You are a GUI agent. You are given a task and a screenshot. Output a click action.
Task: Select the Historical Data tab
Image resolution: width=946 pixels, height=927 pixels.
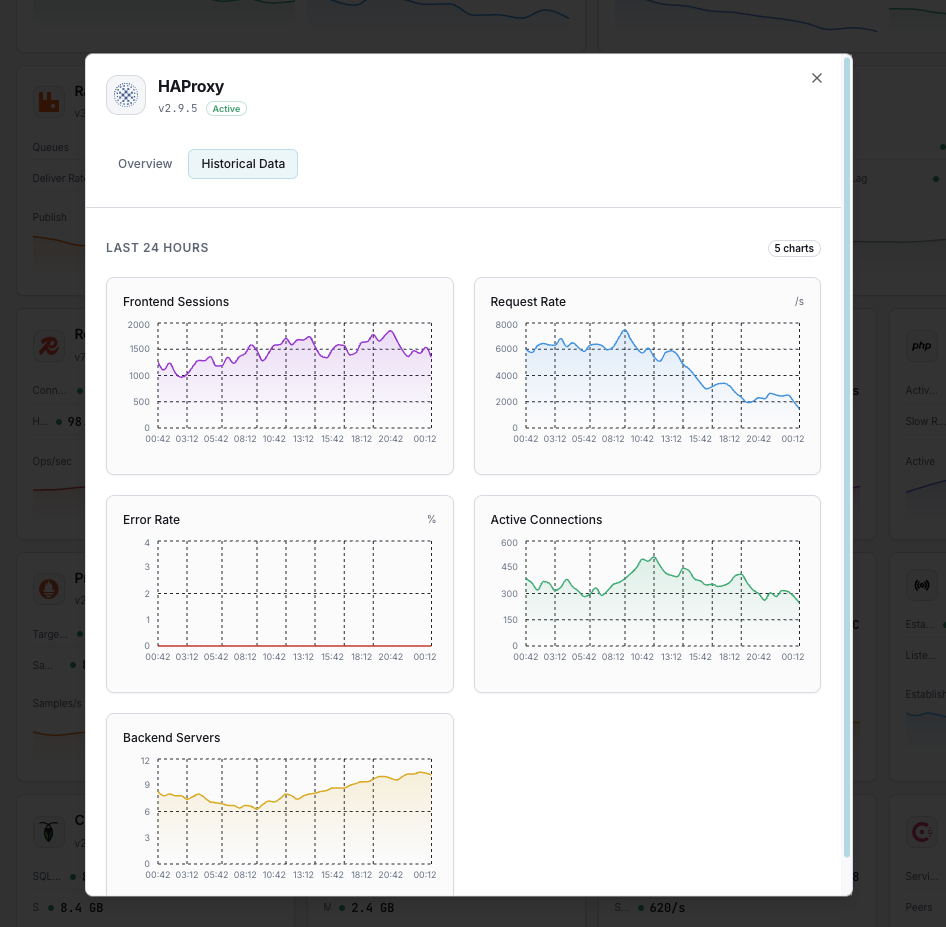243,163
